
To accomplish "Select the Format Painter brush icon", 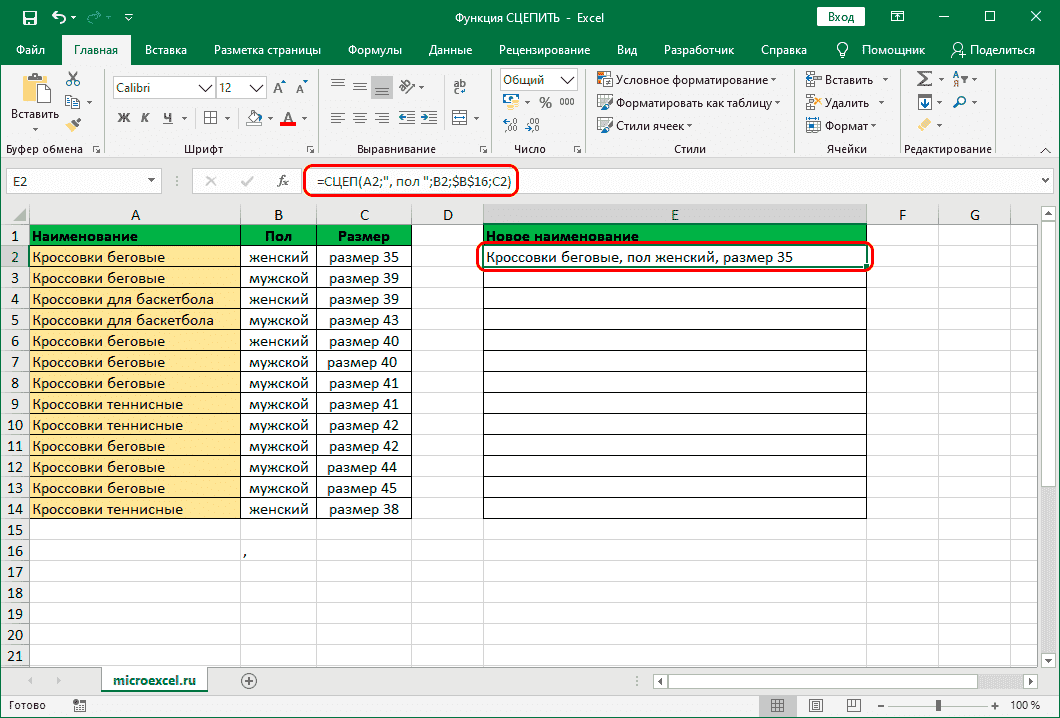I will 73,124.
